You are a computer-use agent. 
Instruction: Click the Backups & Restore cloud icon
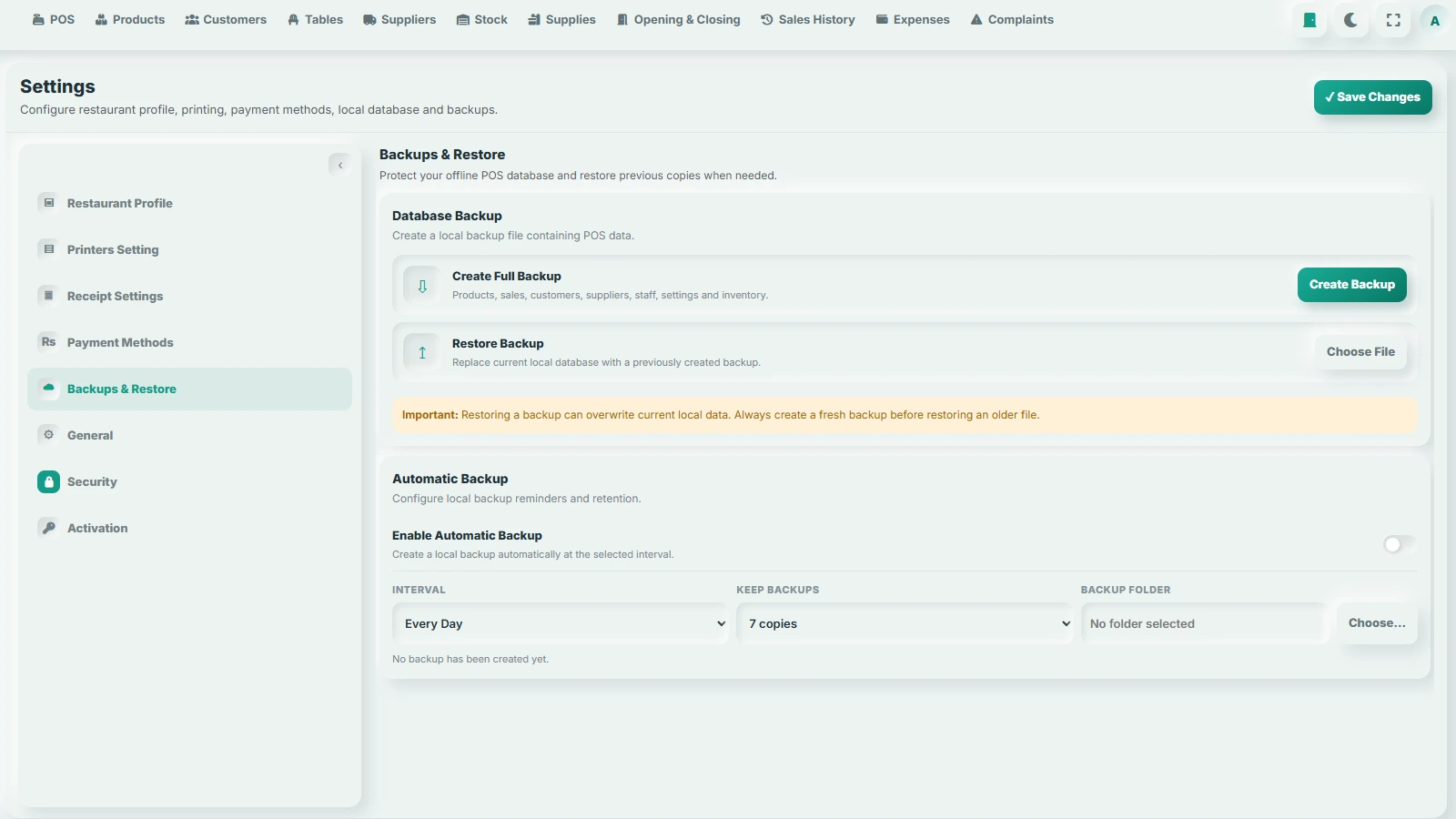pyautogui.click(x=49, y=389)
